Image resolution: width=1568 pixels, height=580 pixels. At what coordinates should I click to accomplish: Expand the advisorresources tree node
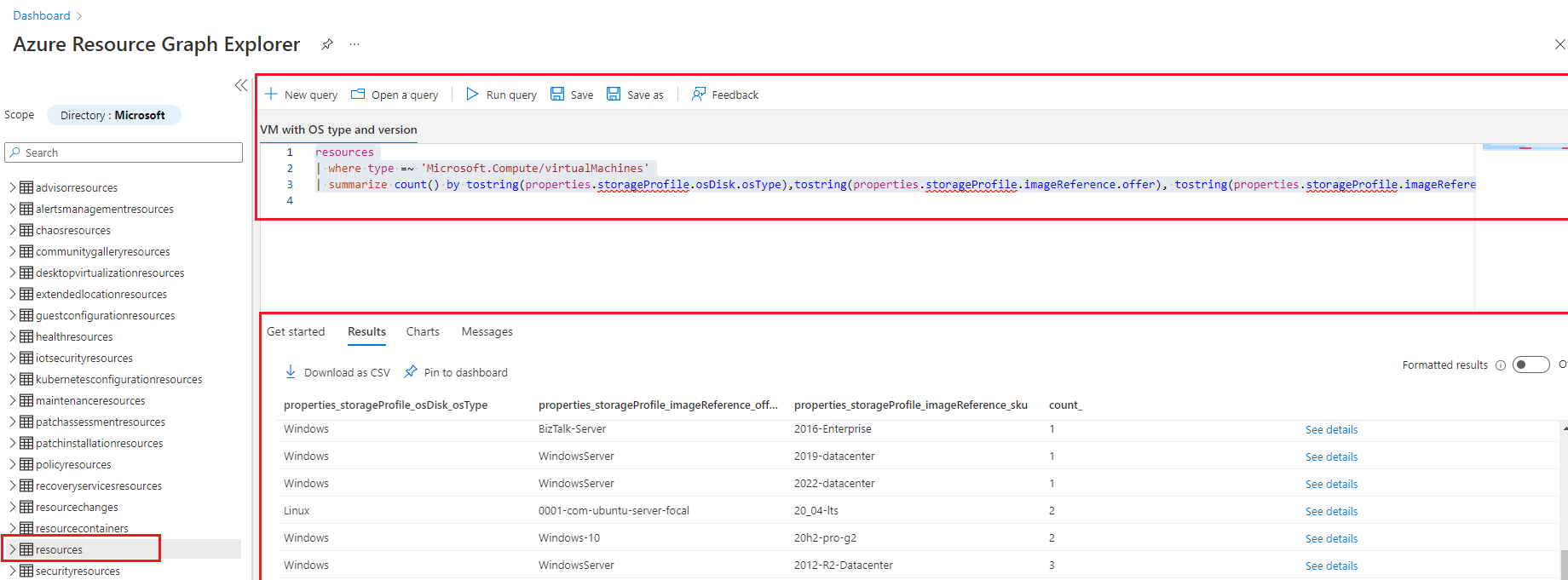[x=13, y=187]
